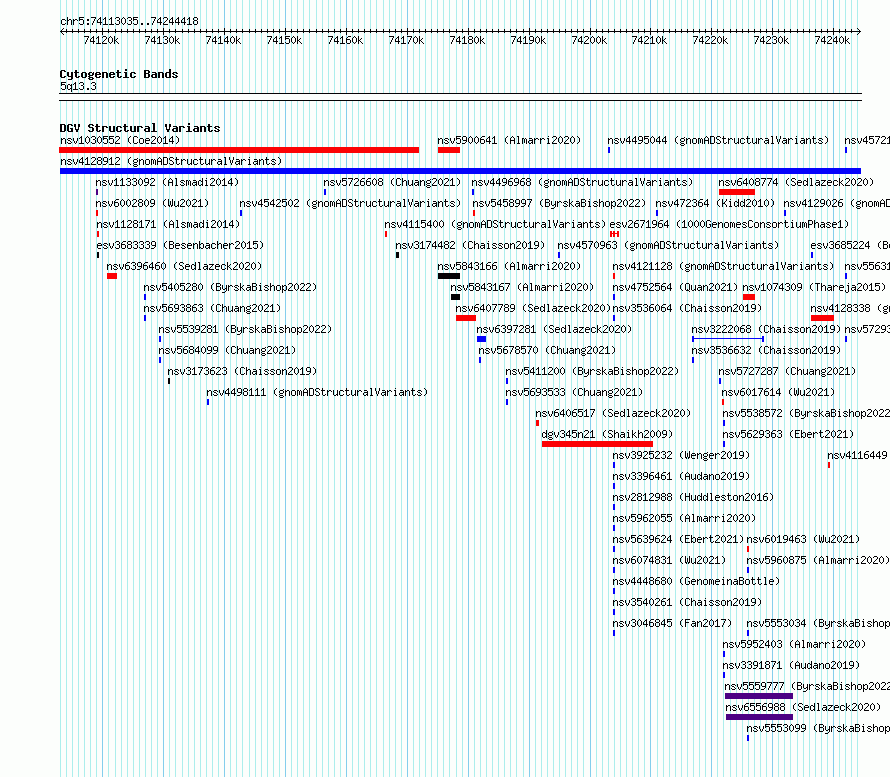890x777 pixels.
Task: Open the nsv6074831 (Wu2021) label
Action: pos(669,560)
